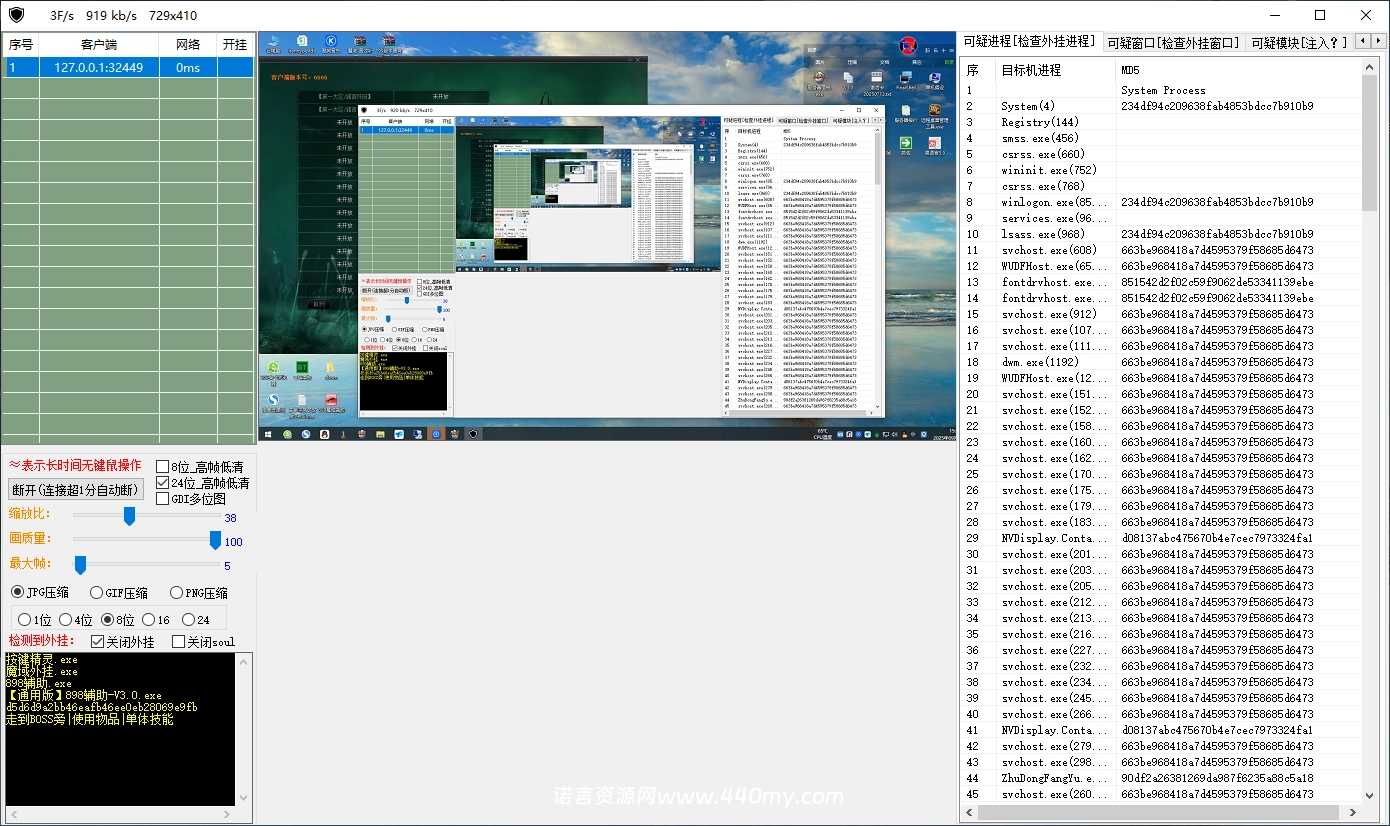
Task: Click the red circular logo in remote preview
Action: [x=907, y=46]
